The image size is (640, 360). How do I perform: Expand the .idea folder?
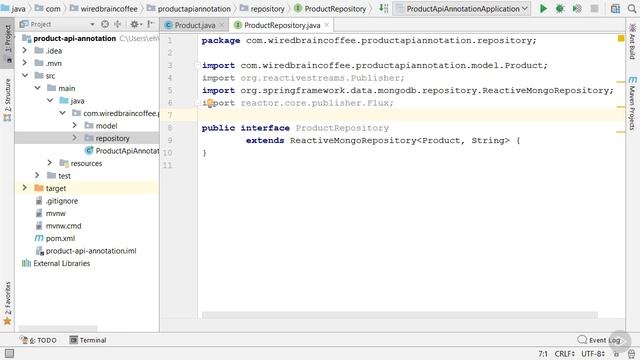24,51
